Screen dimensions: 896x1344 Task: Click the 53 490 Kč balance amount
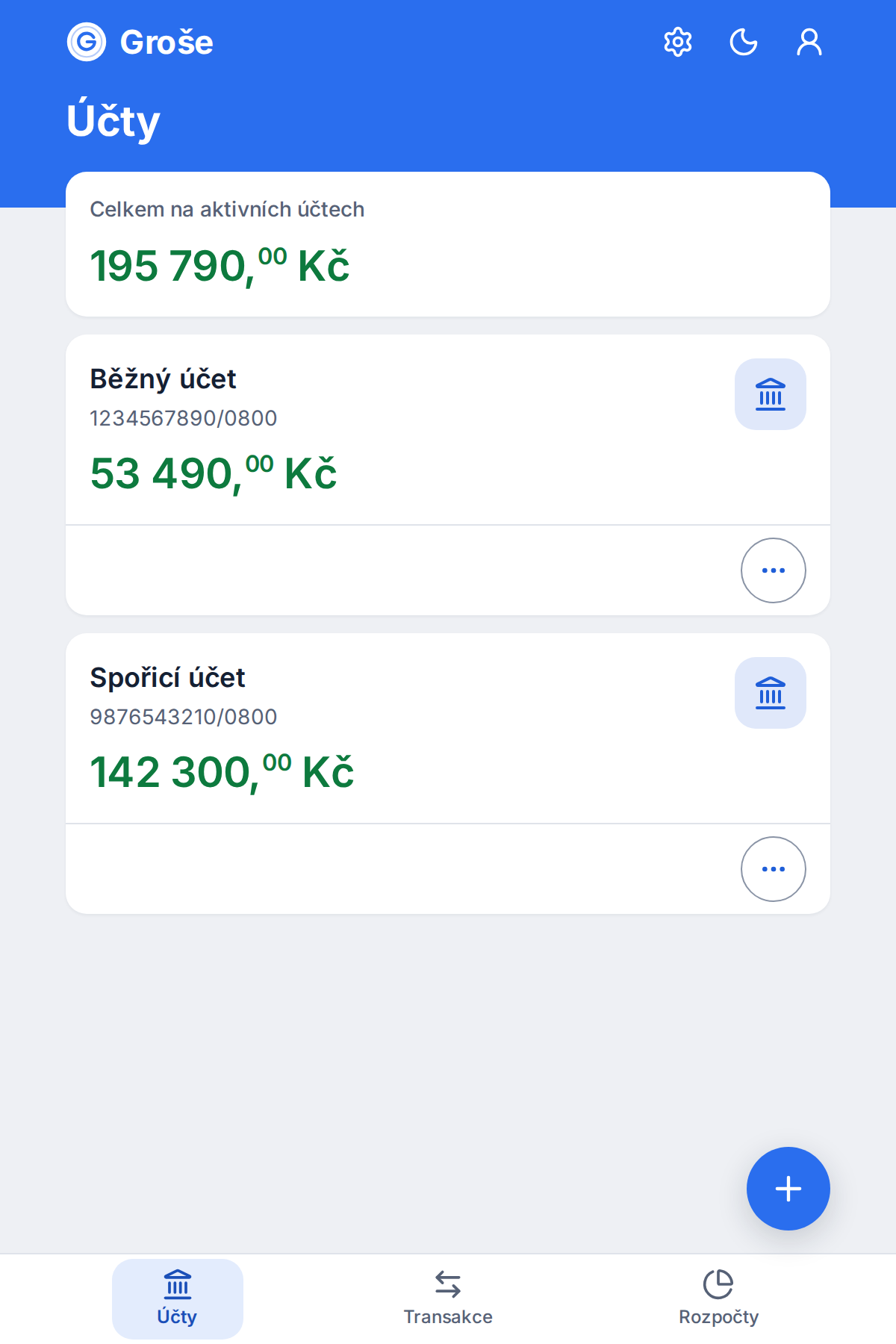click(214, 473)
